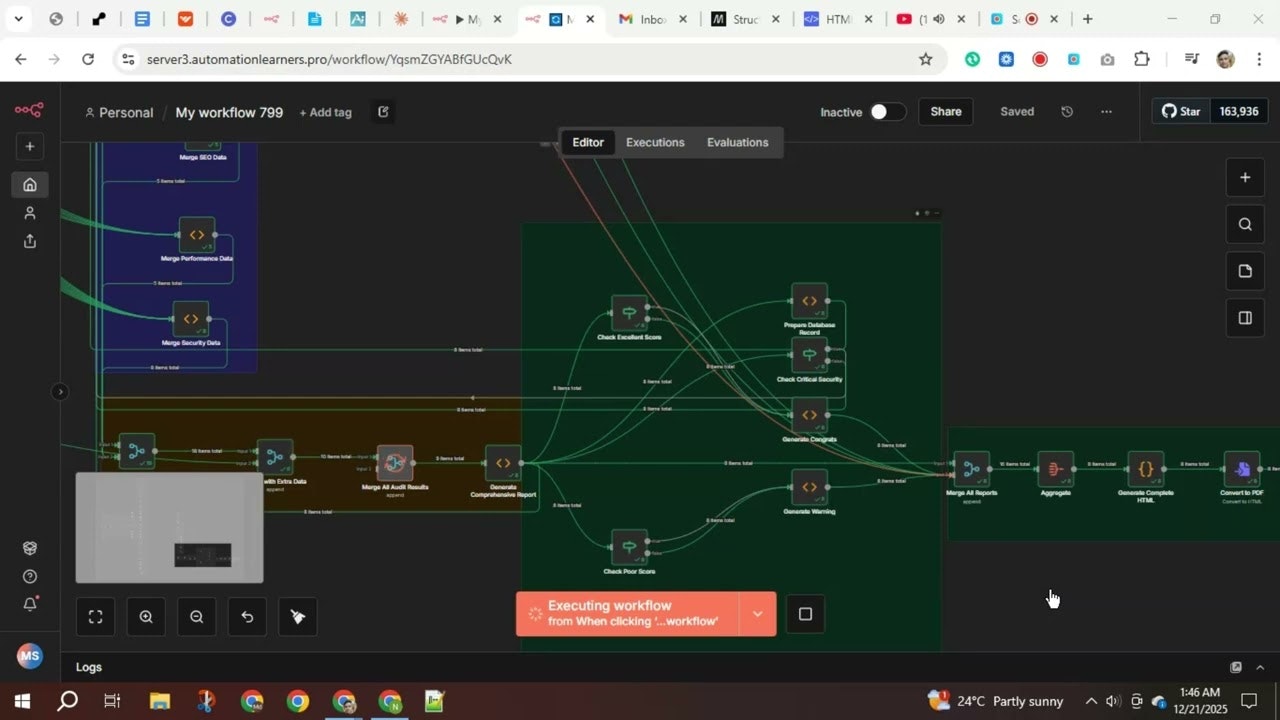Viewport: 1280px width, 720px height.
Task: Click the workflow description edit icon
Action: [383, 112]
